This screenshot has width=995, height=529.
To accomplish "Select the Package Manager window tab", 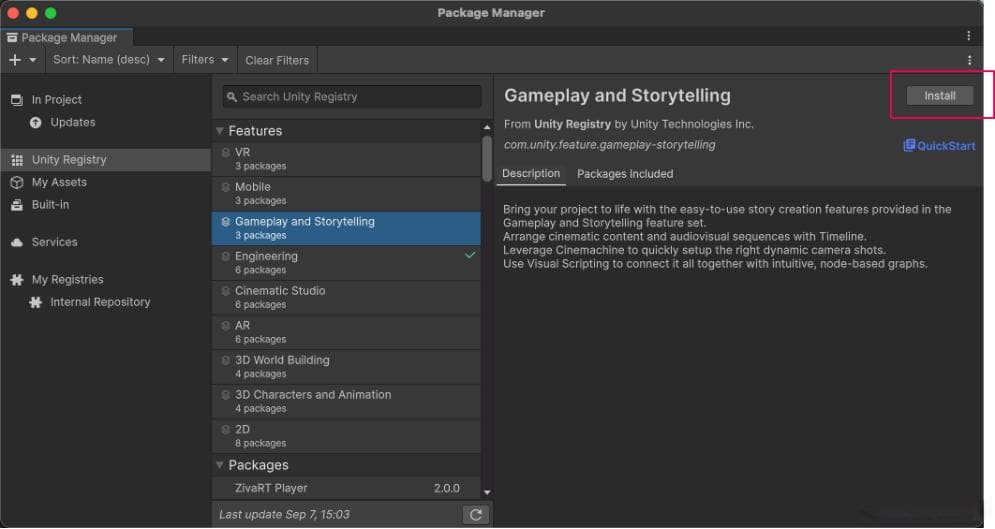I will click(67, 37).
